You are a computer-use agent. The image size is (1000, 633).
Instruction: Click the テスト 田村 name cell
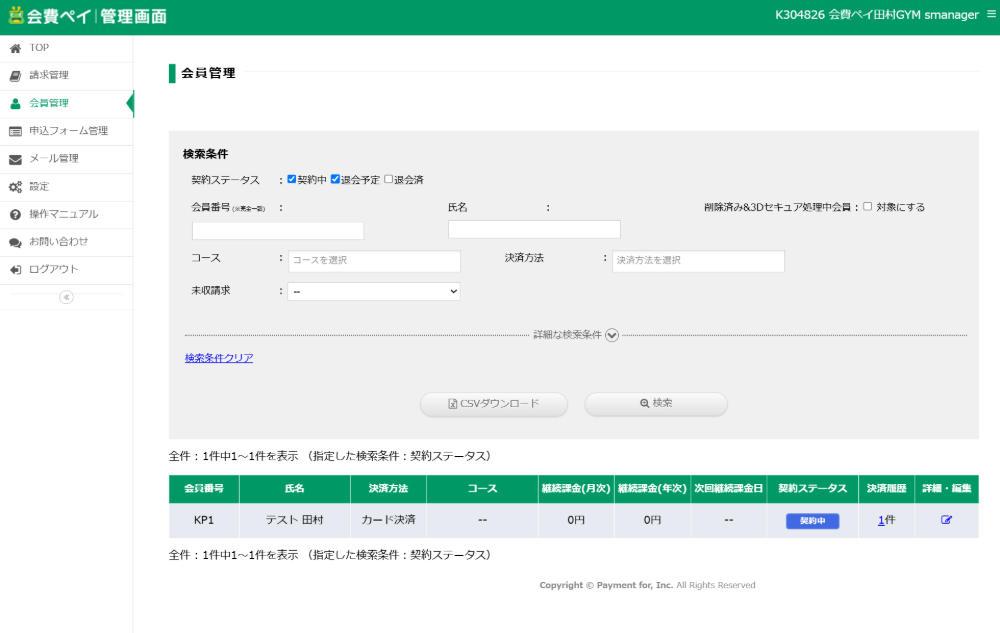(295, 520)
